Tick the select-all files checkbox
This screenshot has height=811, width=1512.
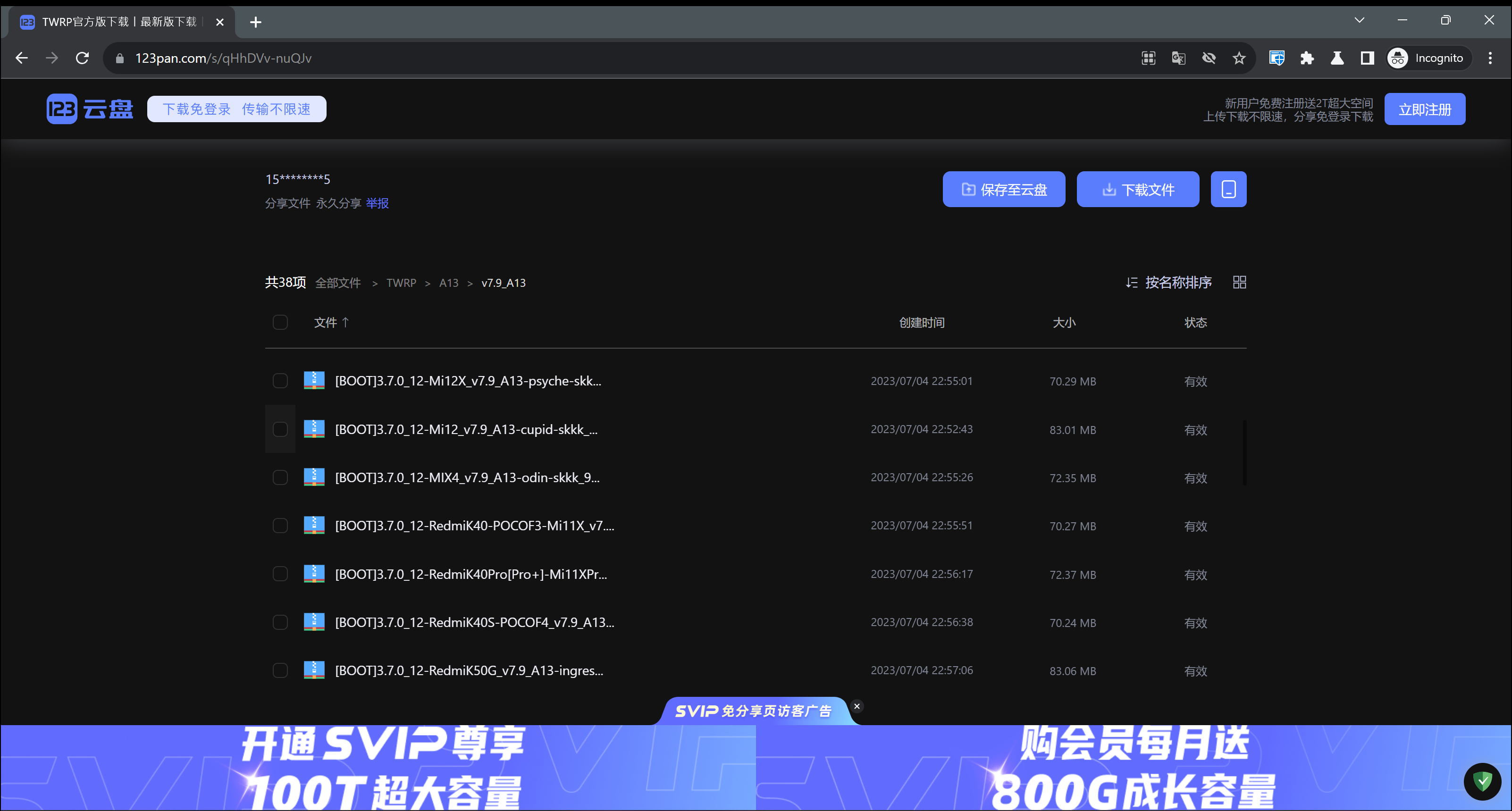(280, 322)
